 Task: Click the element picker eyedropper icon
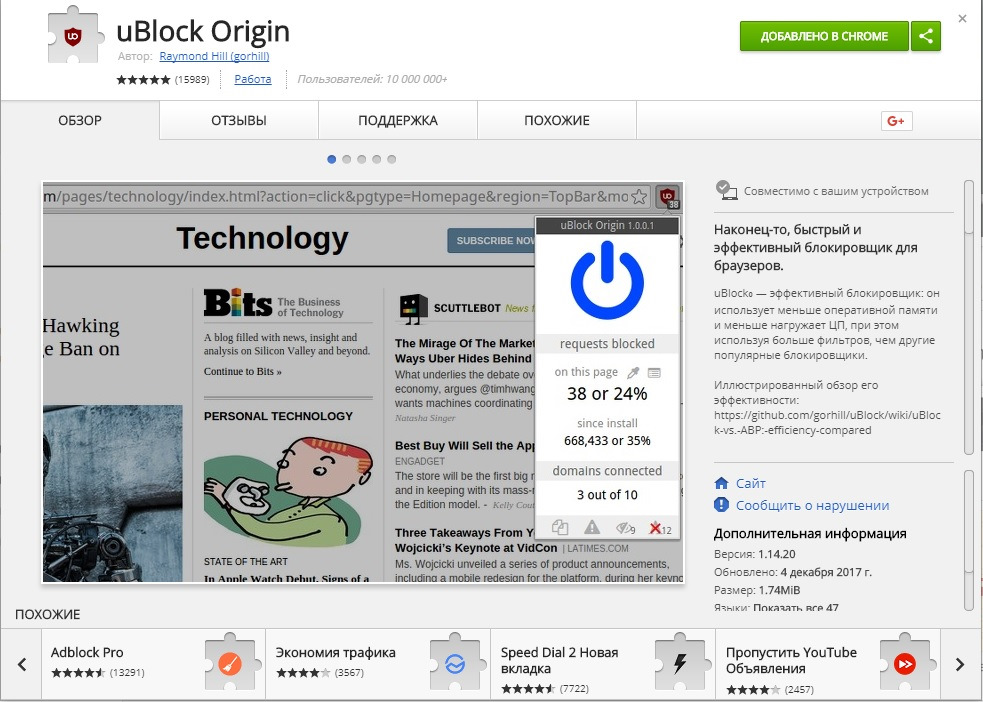[x=633, y=372]
